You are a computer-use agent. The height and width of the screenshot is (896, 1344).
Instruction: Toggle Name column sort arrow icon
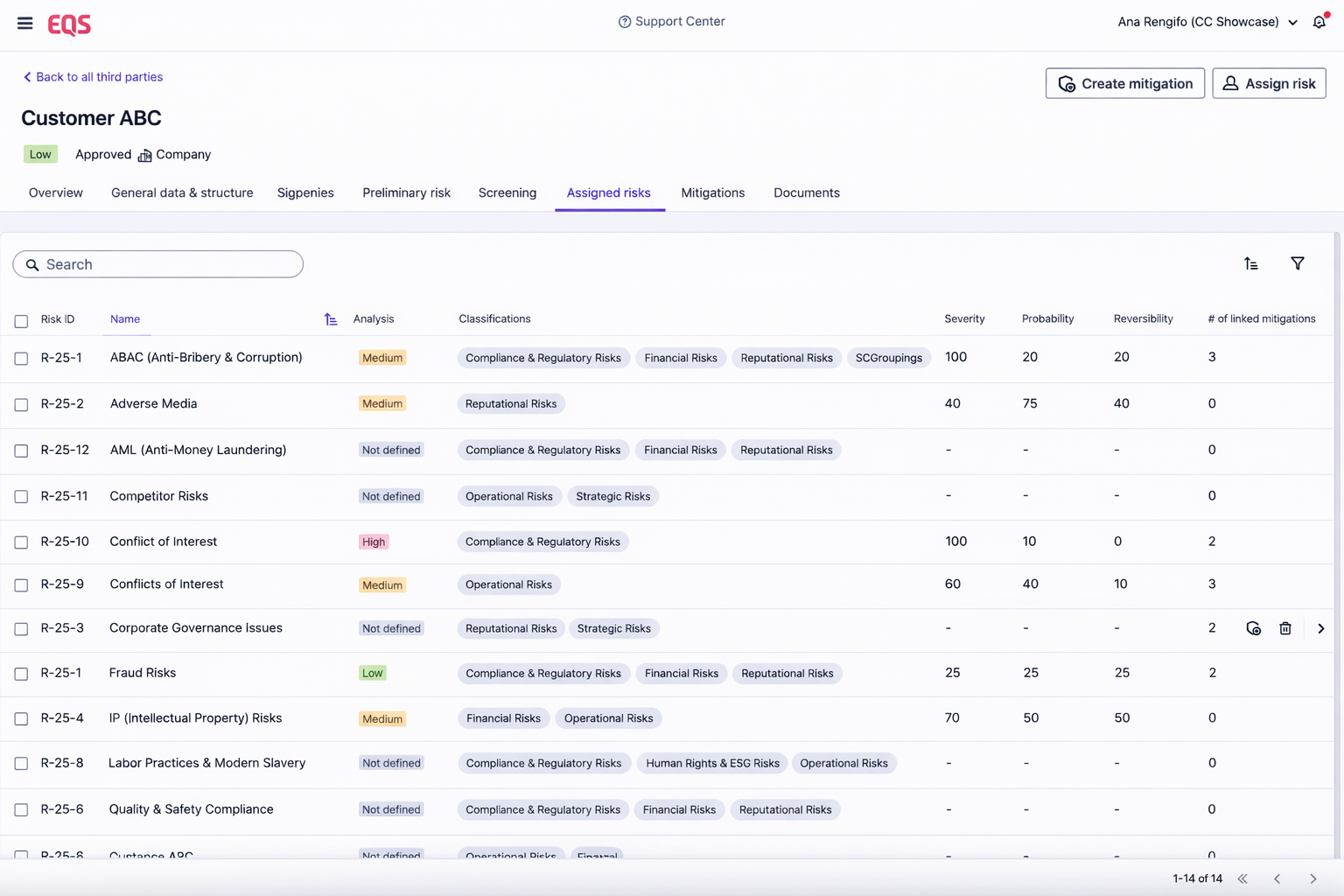click(x=330, y=319)
